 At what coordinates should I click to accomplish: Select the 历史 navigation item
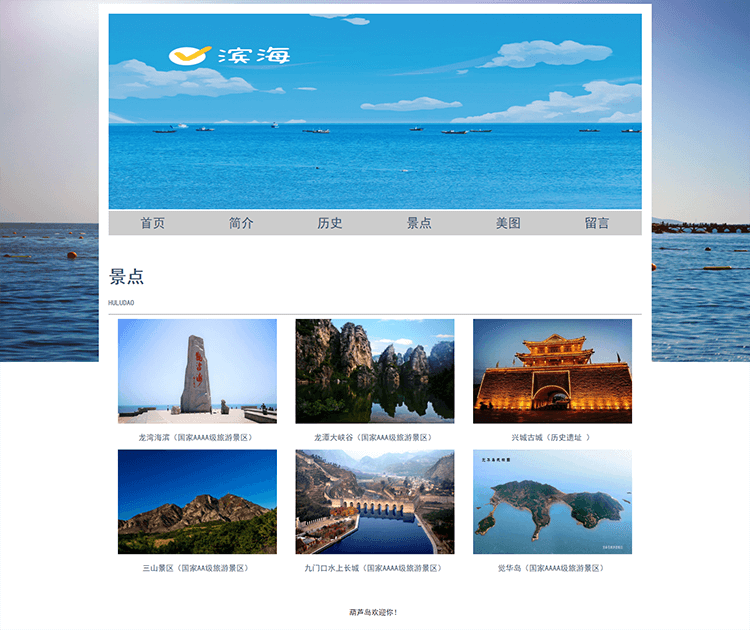[330, 223]
